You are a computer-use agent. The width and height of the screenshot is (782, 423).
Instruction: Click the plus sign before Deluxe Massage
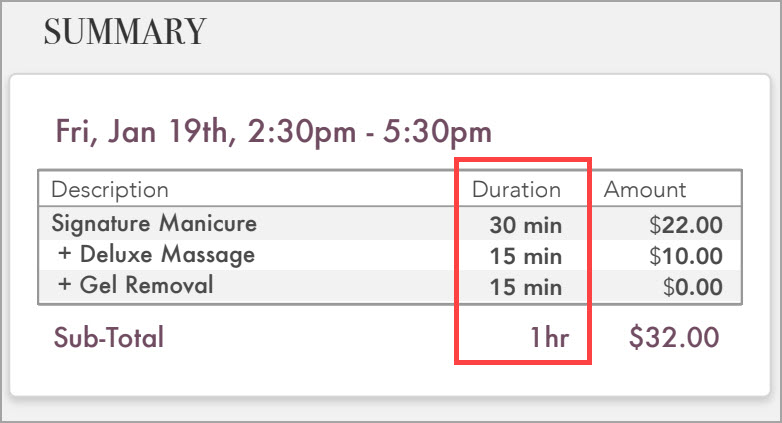click(x=64, y=253)
